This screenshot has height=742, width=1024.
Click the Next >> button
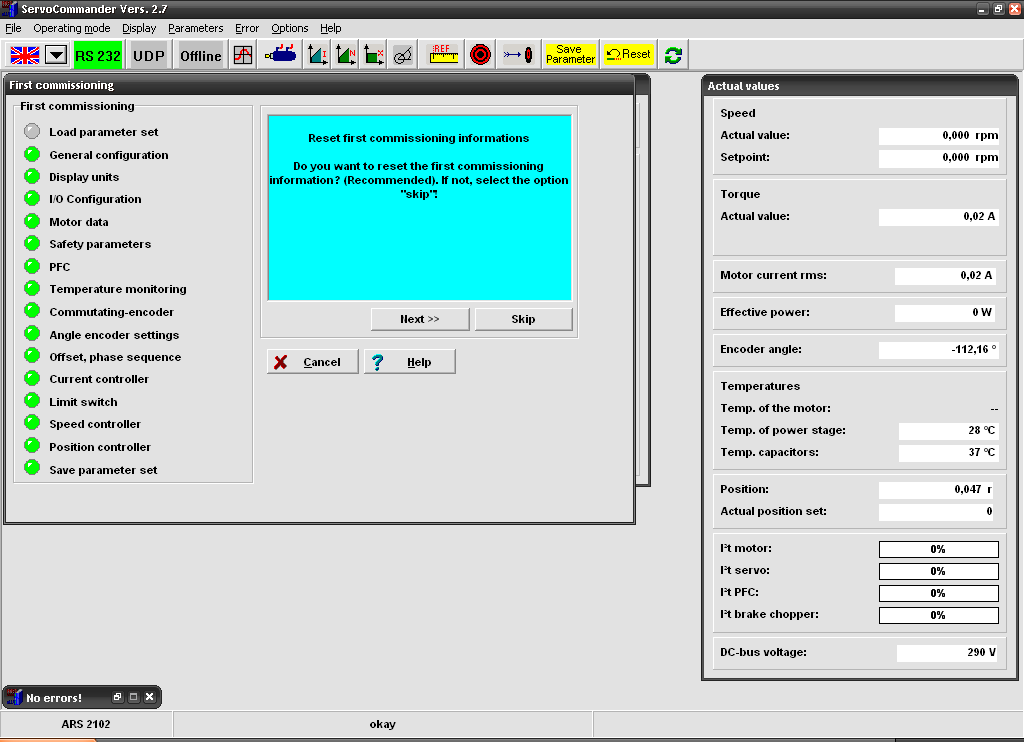pos(420,319)
